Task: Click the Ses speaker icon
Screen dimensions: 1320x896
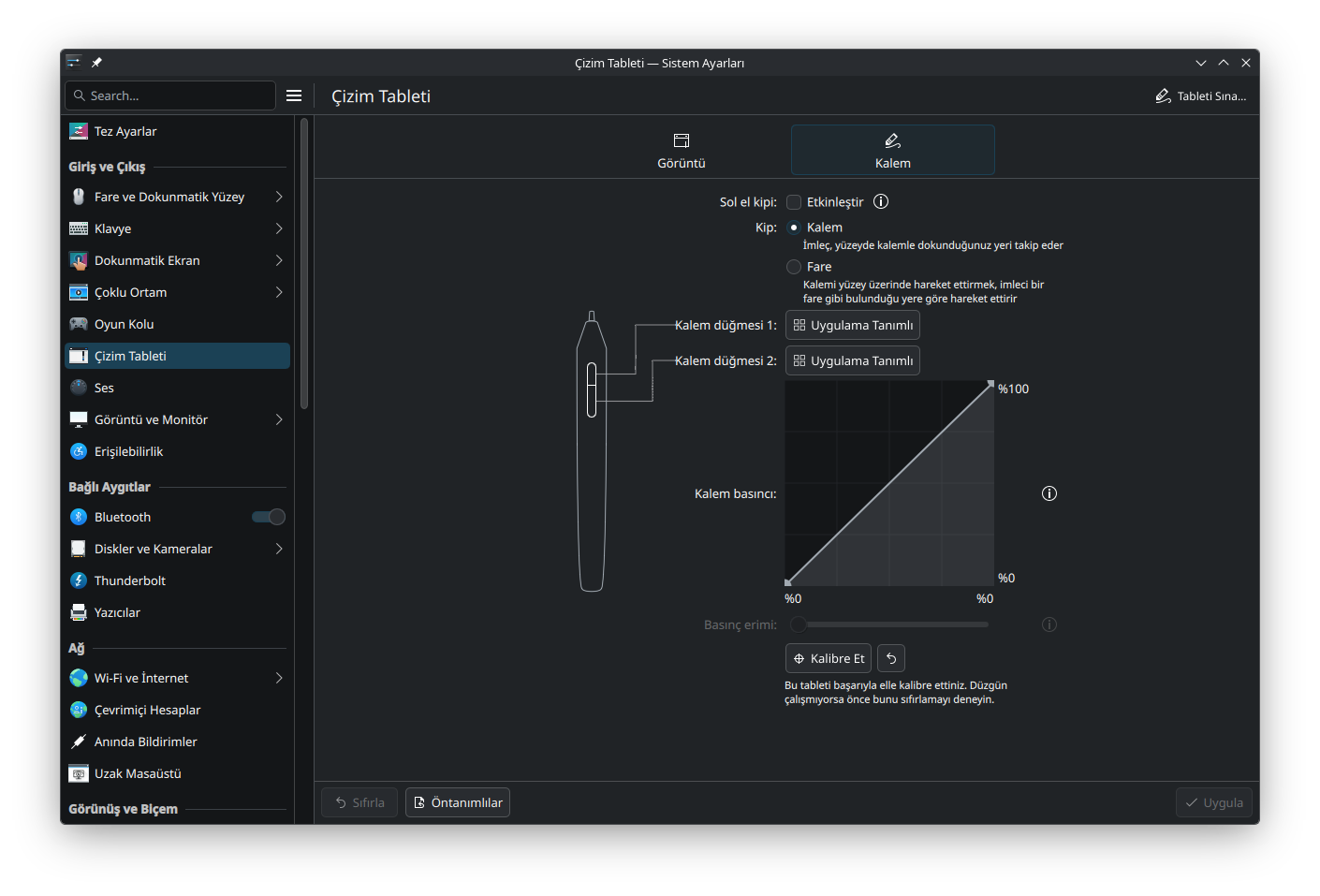Action: click(x=79, y=388)
